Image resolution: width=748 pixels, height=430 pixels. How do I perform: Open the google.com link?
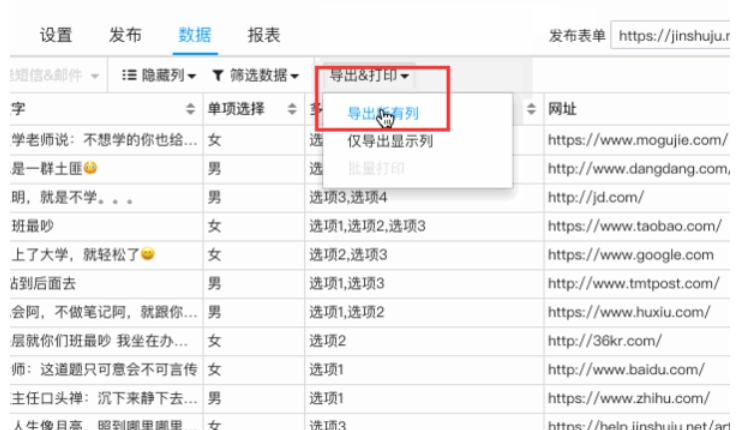tap(631, 255)
